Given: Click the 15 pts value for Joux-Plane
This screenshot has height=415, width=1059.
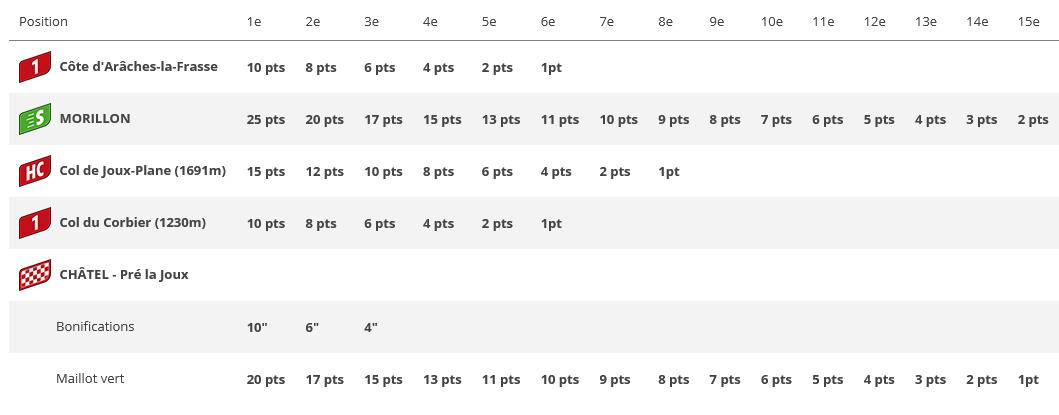Looking at the screenshot, I should point(266,172).
